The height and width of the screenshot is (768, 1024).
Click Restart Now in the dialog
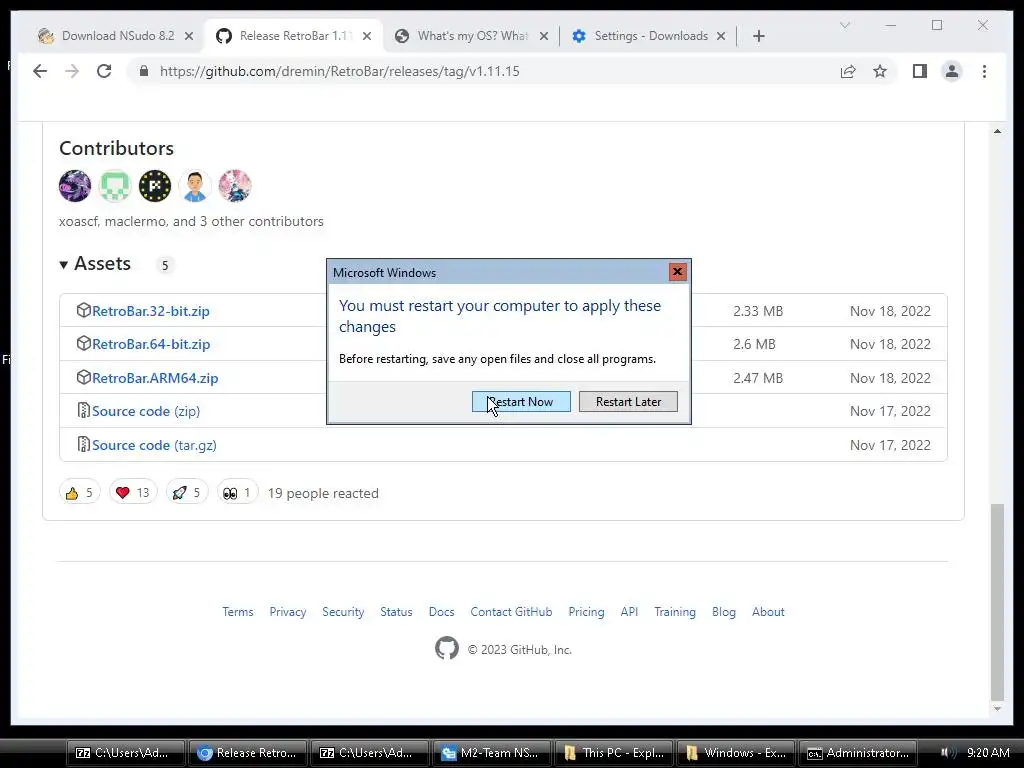(521, 402)
